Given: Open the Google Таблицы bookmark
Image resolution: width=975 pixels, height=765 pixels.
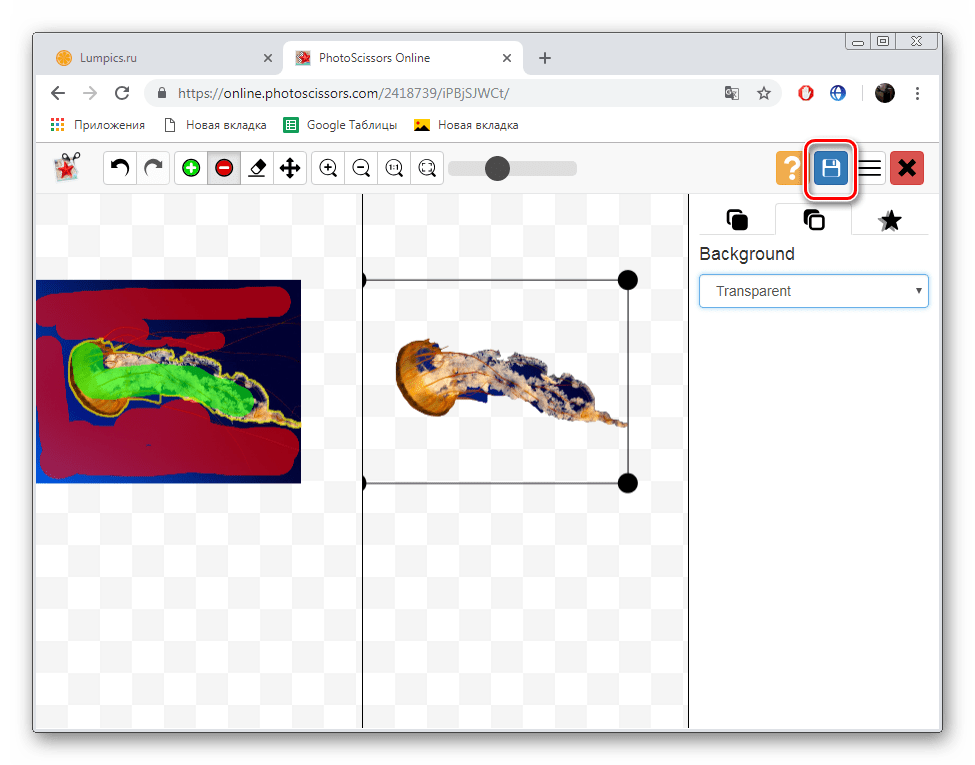Looking at the screenshot, I should click(x=340, y=125).
